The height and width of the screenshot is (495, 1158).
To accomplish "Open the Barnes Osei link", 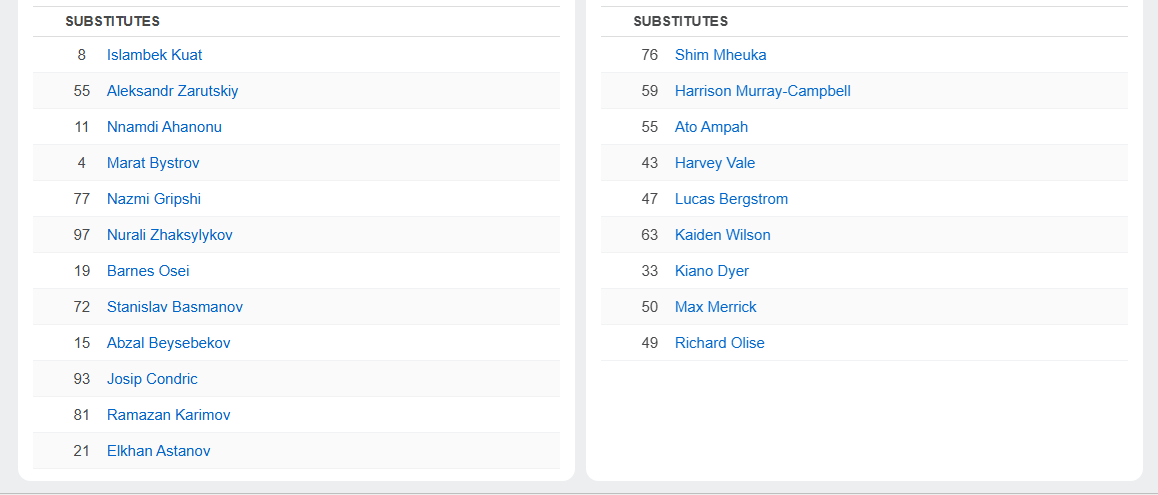I will (x=148, y=271).
